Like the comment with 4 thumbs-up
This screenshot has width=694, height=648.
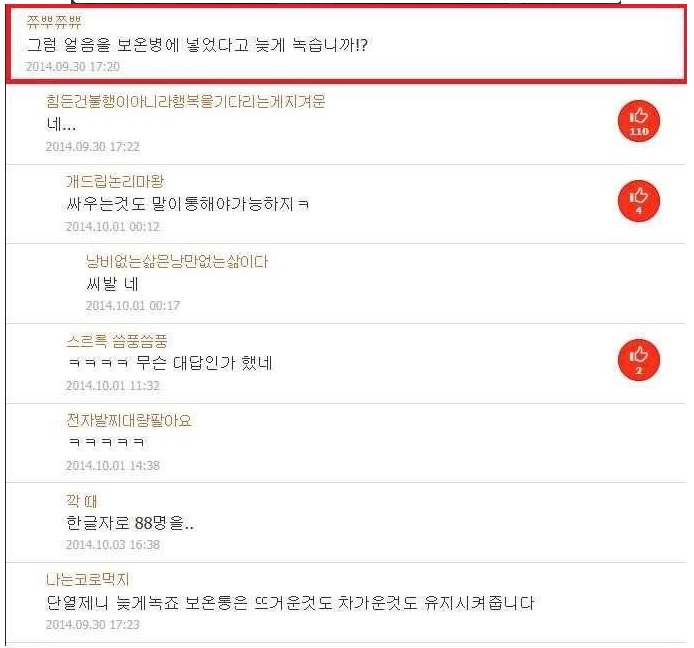pos(639,201)
